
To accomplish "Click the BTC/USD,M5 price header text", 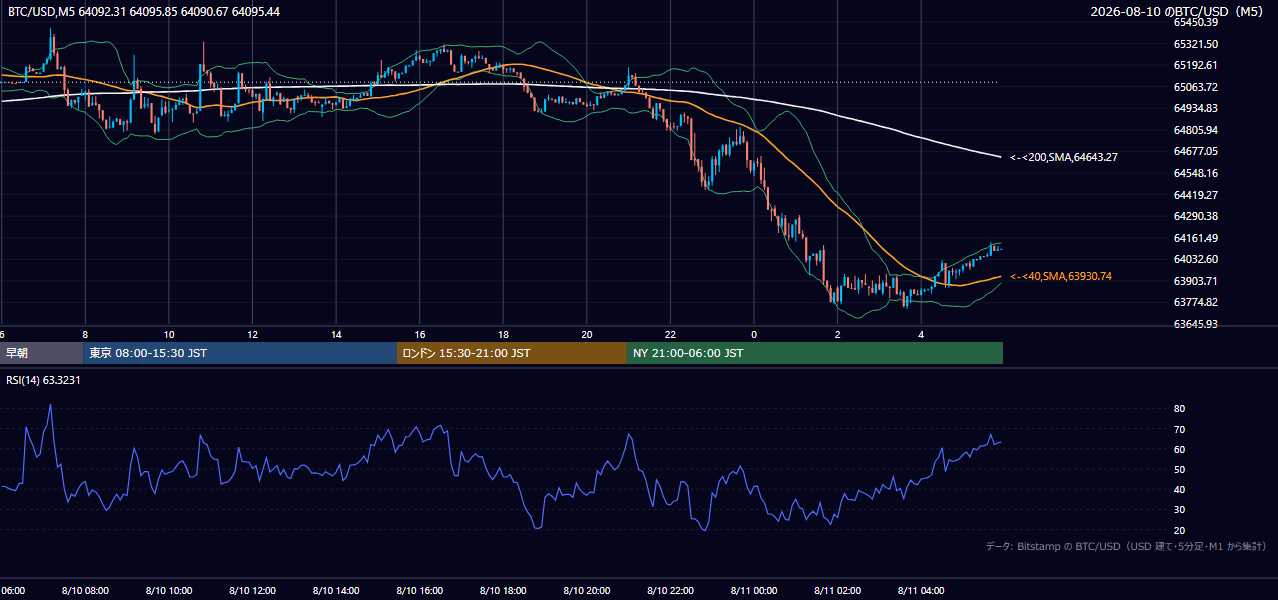I will click(144, 12).
